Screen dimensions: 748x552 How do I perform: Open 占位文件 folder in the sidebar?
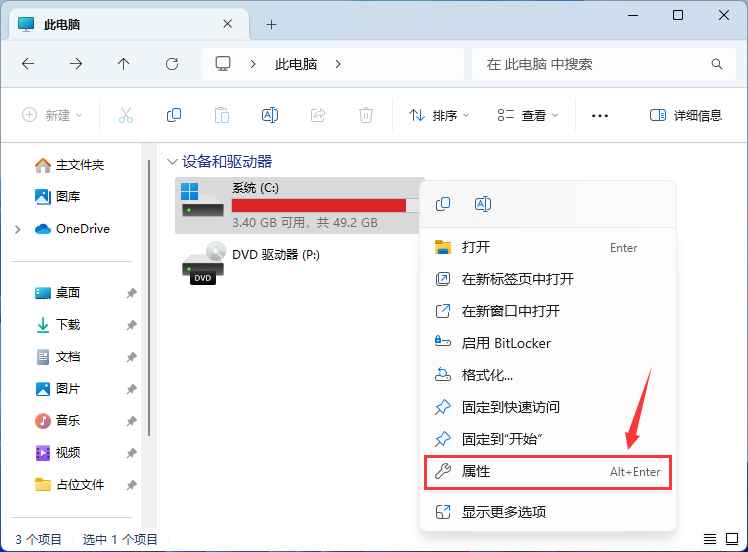(x=70, y=485)
